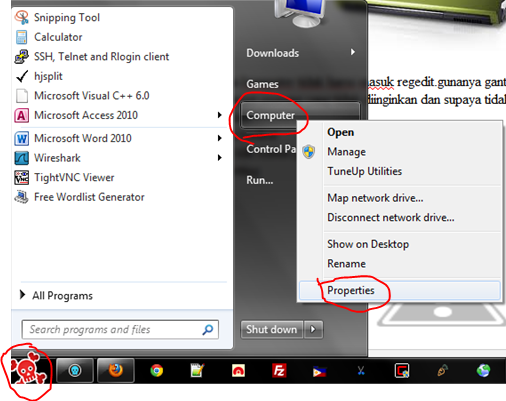Expand Microsoft Word 2010 jump list arrow
Screen dimensions: 506x401
(219, 138)
